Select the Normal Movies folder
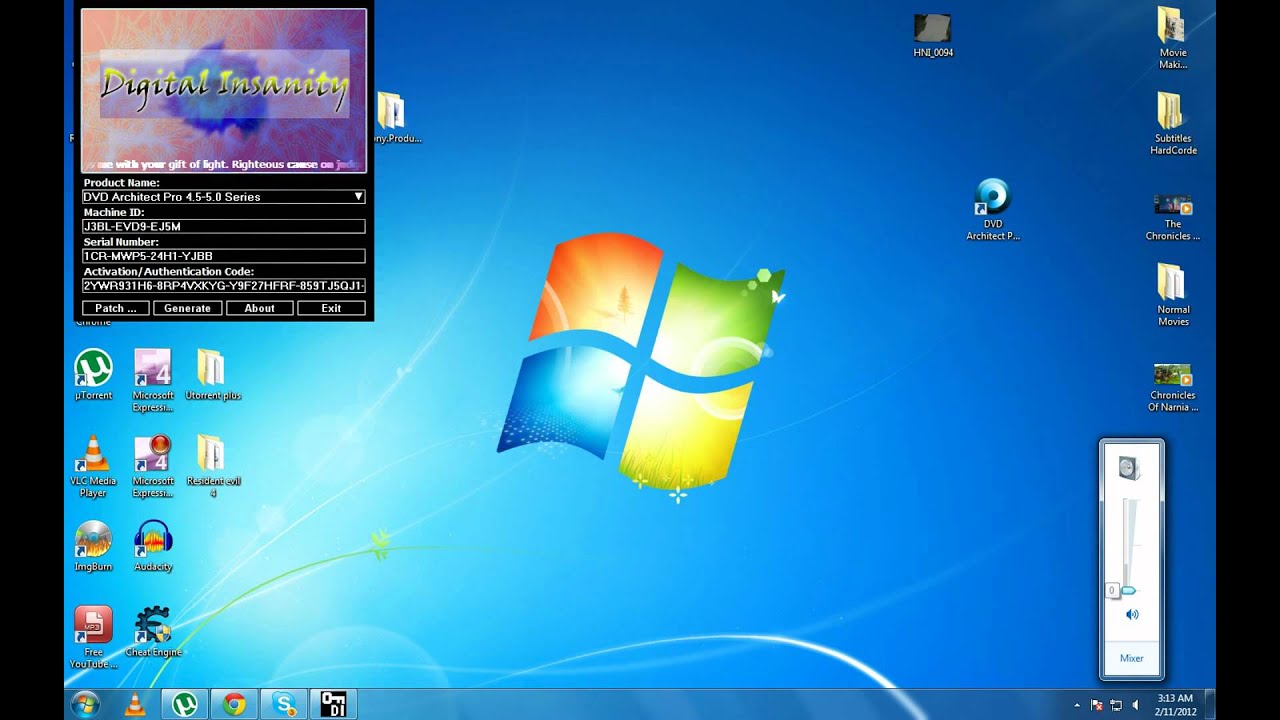1280x720 pixels. (1173, 295)
